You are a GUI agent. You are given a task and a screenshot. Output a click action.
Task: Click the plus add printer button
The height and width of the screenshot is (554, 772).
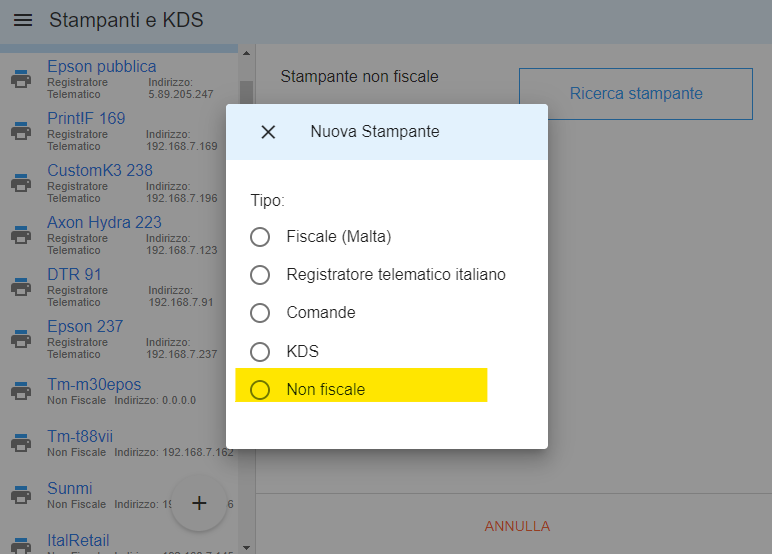coord(199,503)
